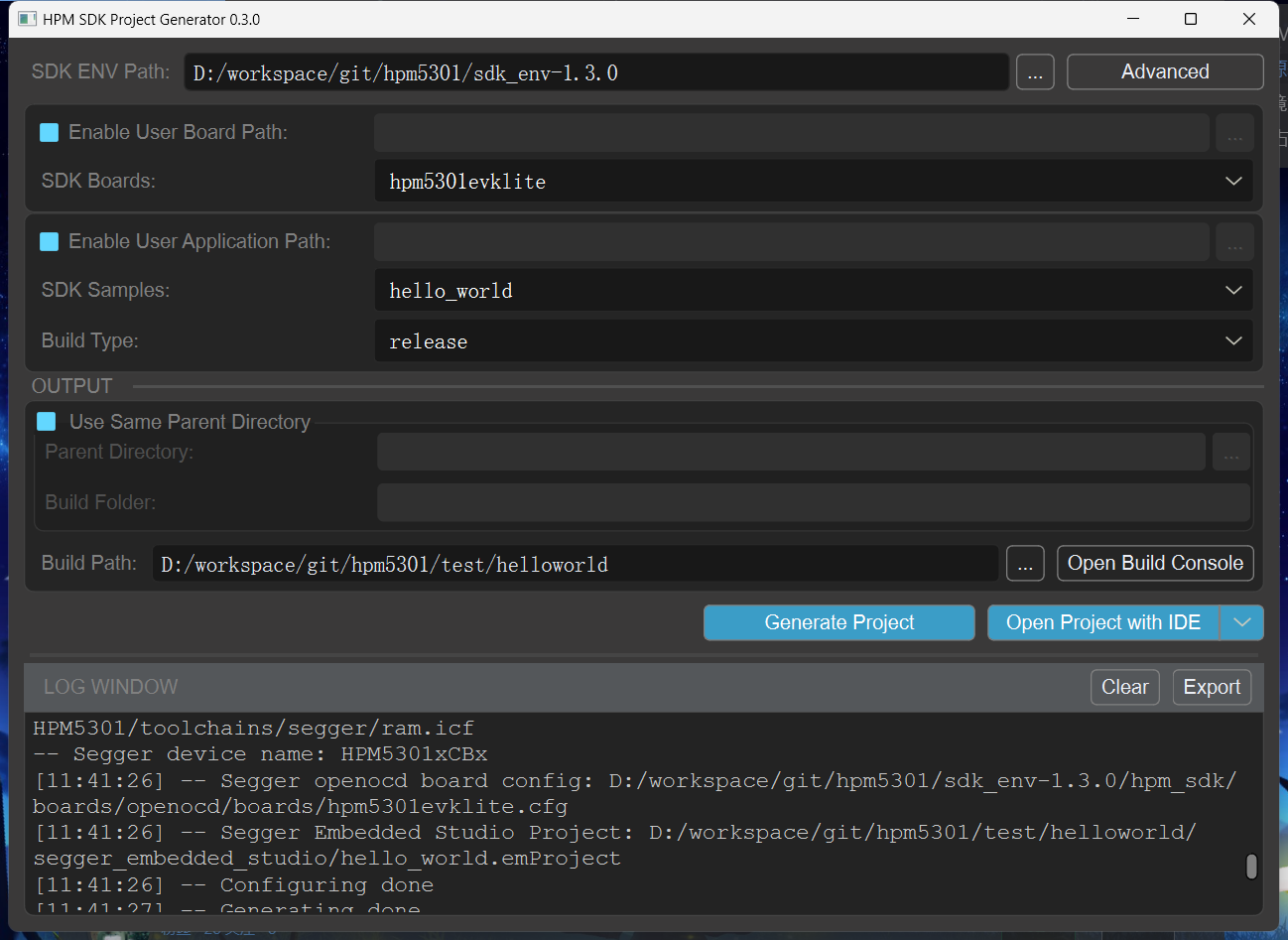Browse for the Build Path folder
The width and height of the screenshot is (1288, 940).
(1025, 564)
